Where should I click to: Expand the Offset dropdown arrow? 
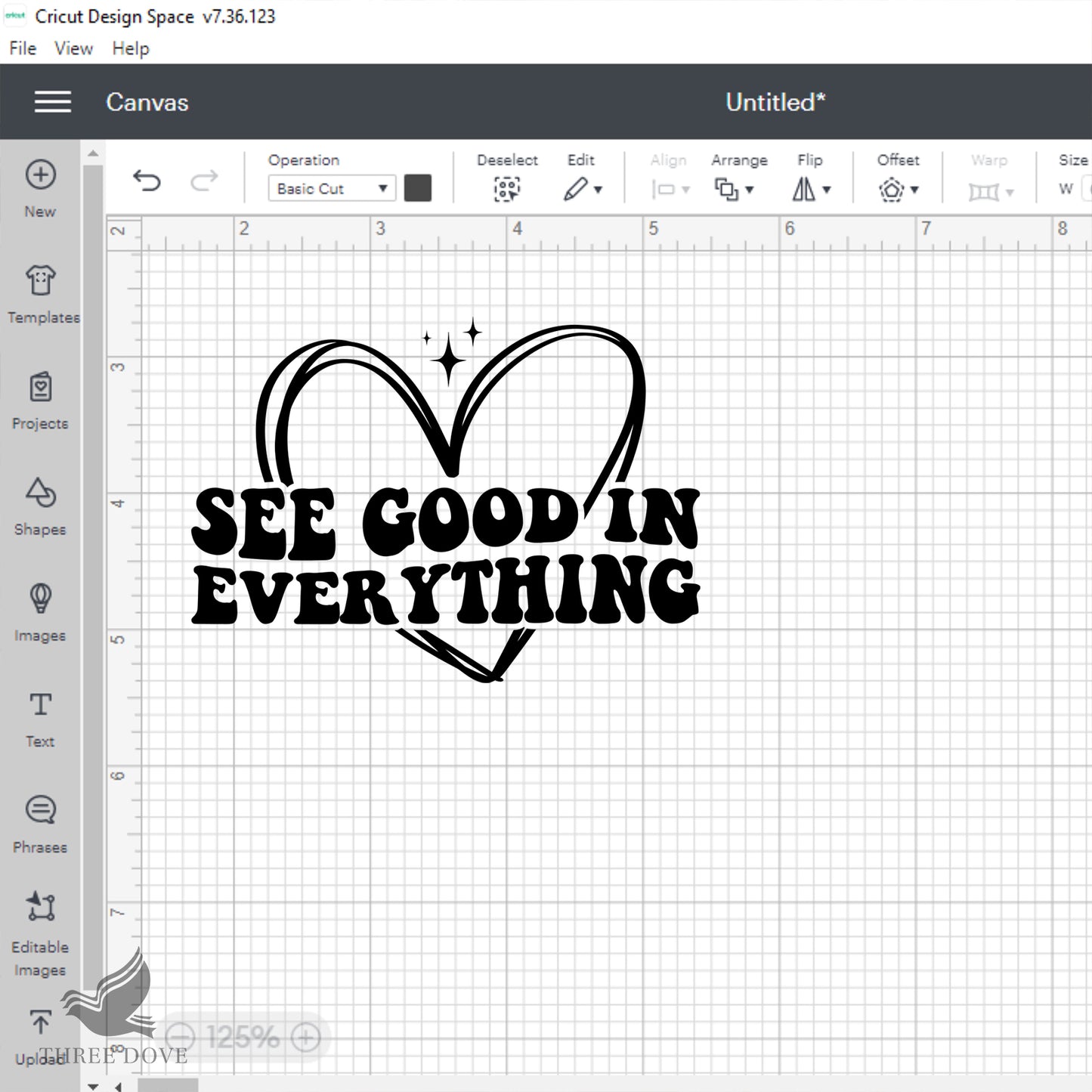914,190
